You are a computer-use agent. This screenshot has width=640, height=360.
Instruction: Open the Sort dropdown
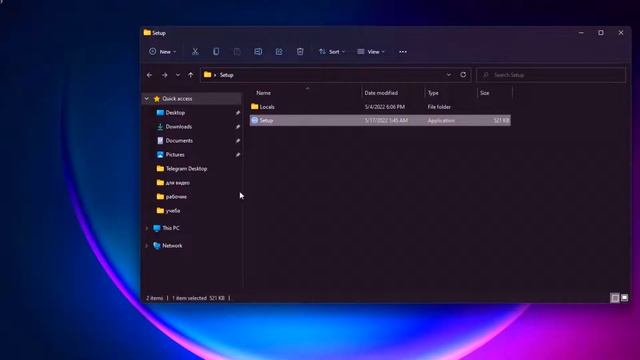[332, 51]
